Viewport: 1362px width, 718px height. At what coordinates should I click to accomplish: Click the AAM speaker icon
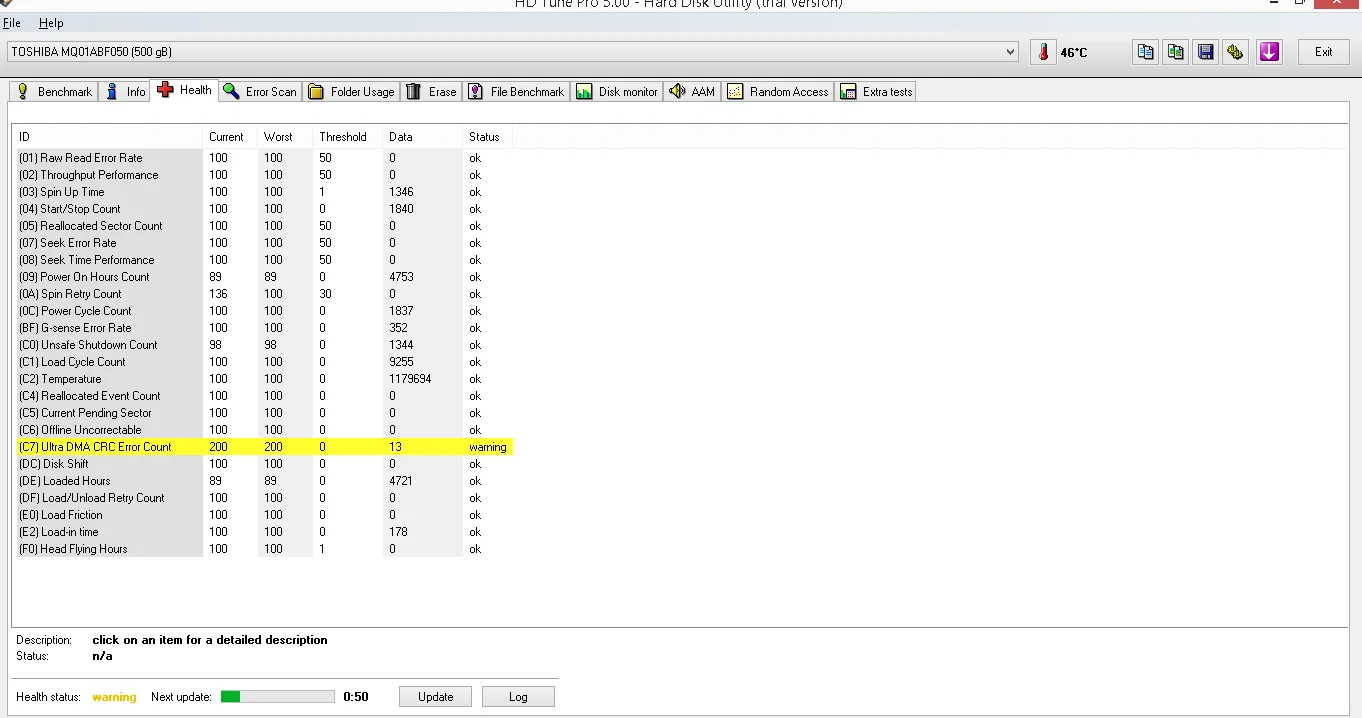click(x=678, y=91)
